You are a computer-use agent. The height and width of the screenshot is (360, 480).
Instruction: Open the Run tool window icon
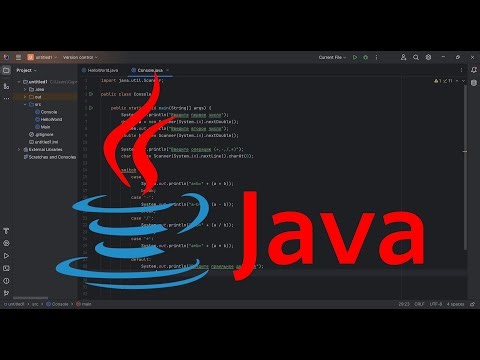coord(6,256)
